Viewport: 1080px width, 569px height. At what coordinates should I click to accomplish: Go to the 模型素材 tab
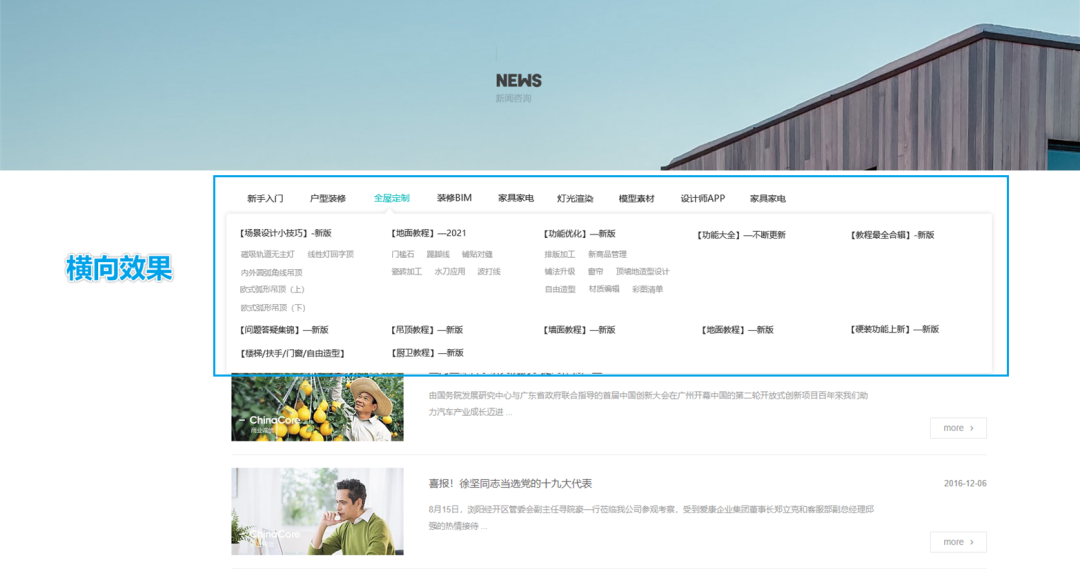tap(636, 199)
